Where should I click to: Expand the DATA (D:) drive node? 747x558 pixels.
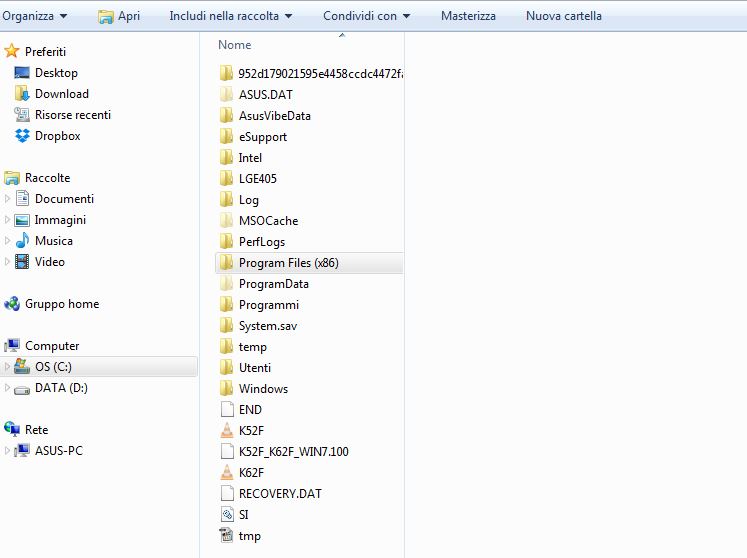tap(7, 387)
